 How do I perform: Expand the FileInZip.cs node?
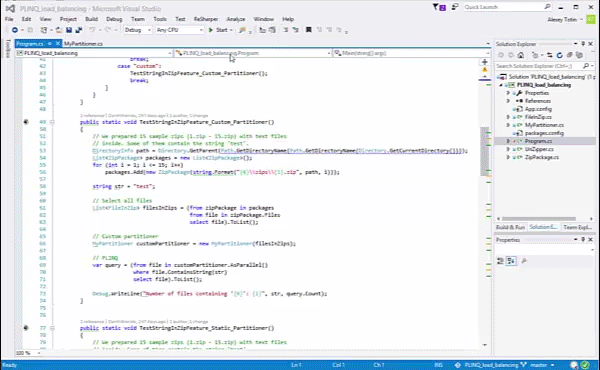click(508, 117)
